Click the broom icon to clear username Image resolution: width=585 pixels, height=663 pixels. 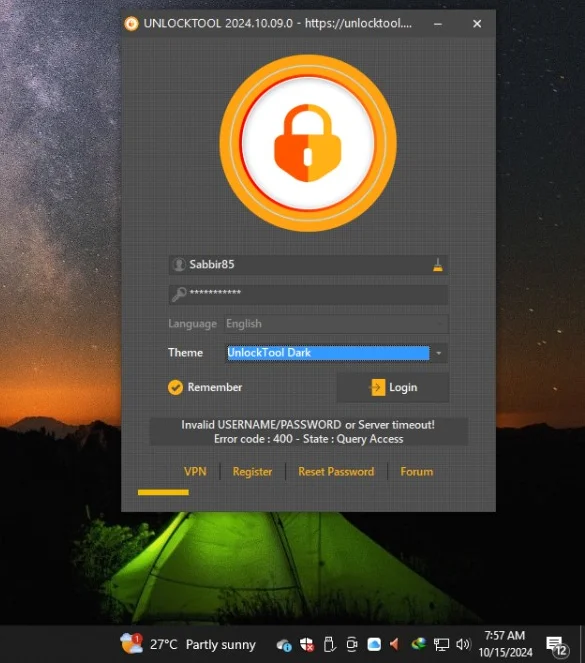[x=438, y=265]
